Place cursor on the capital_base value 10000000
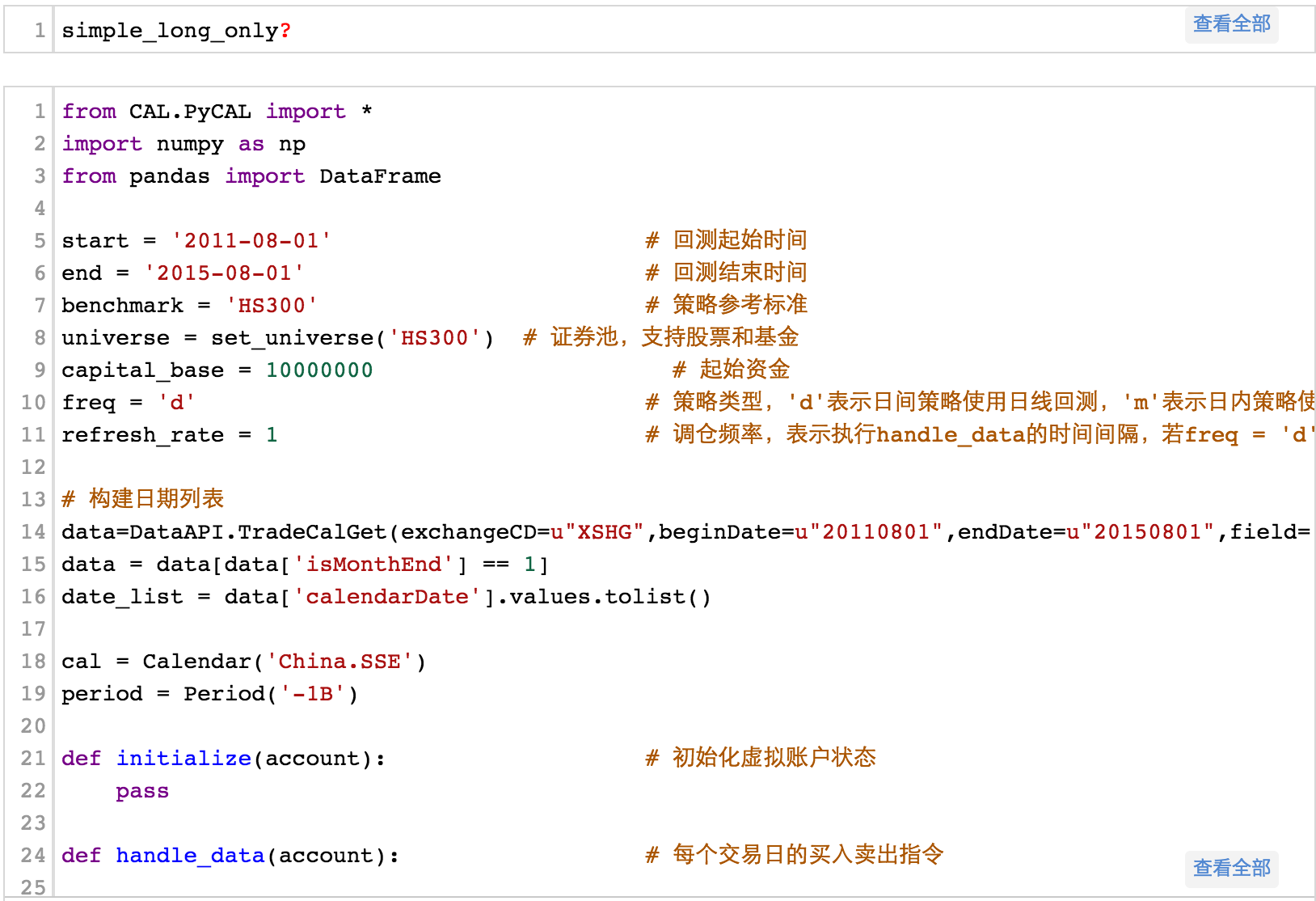 [x=319, y=370]
